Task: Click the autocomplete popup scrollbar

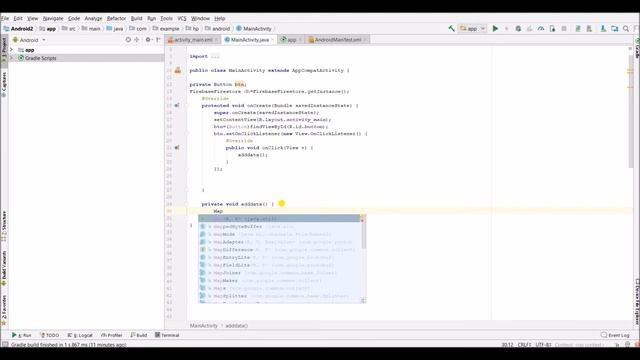Action: click(x=363, y=235)
